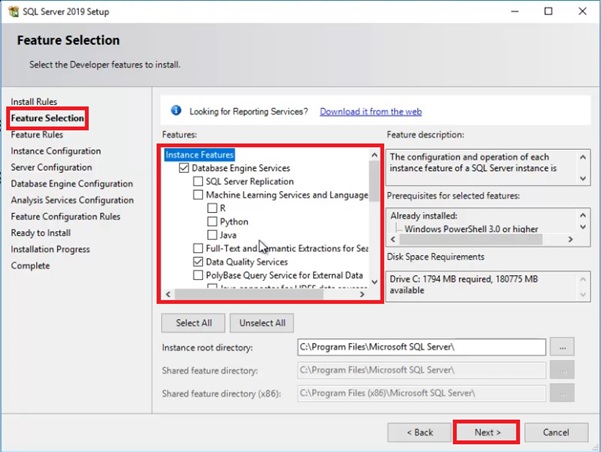This screenshot has width=601, height=452.
Task: Click prerequisites box scroll right arrow
Action: pyautogui.click(x=570, y=239)
